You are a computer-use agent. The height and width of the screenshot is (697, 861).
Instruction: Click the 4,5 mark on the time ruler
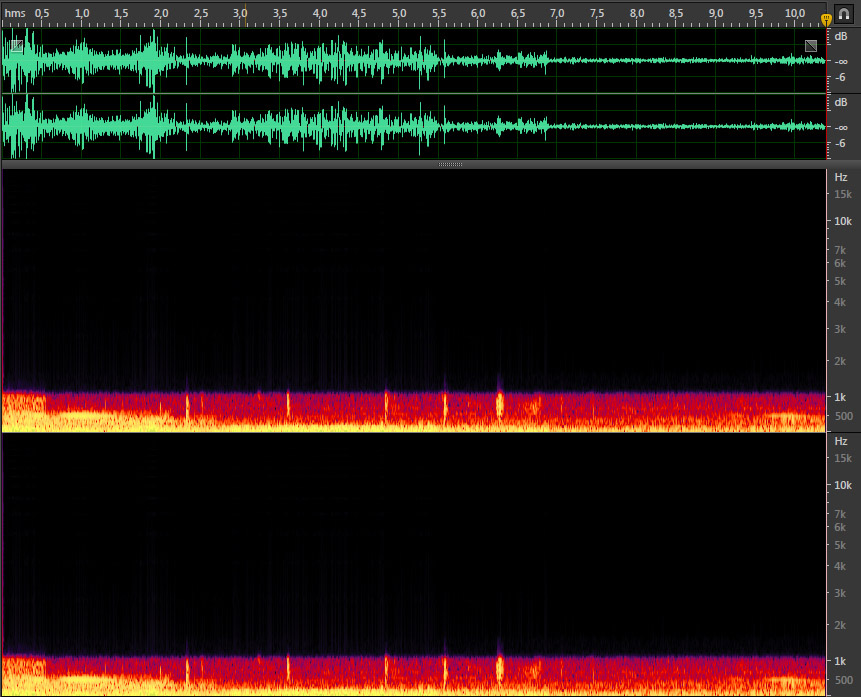[359, 13]
